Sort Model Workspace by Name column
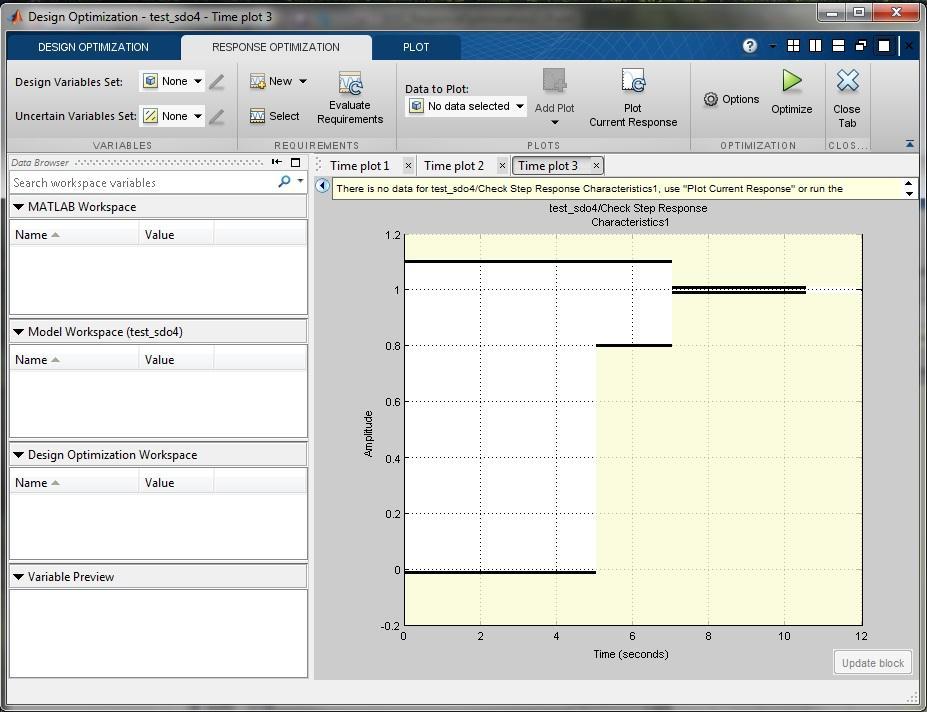The height and width of the screenshot is (712, 927). 74,360
